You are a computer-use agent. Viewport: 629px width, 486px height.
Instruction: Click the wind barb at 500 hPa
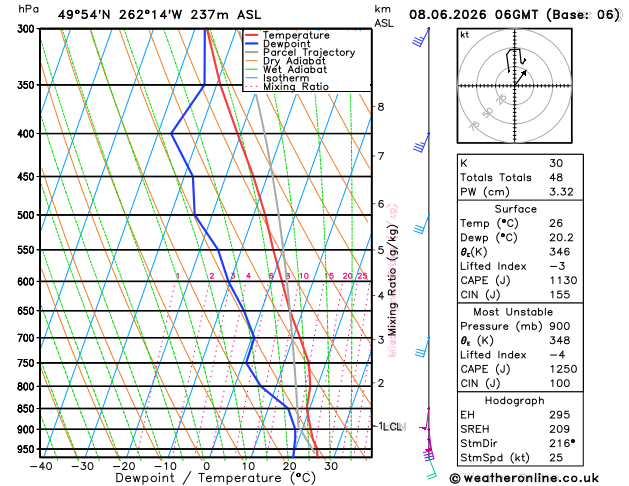pyautogui.click(x=422, y=225)
